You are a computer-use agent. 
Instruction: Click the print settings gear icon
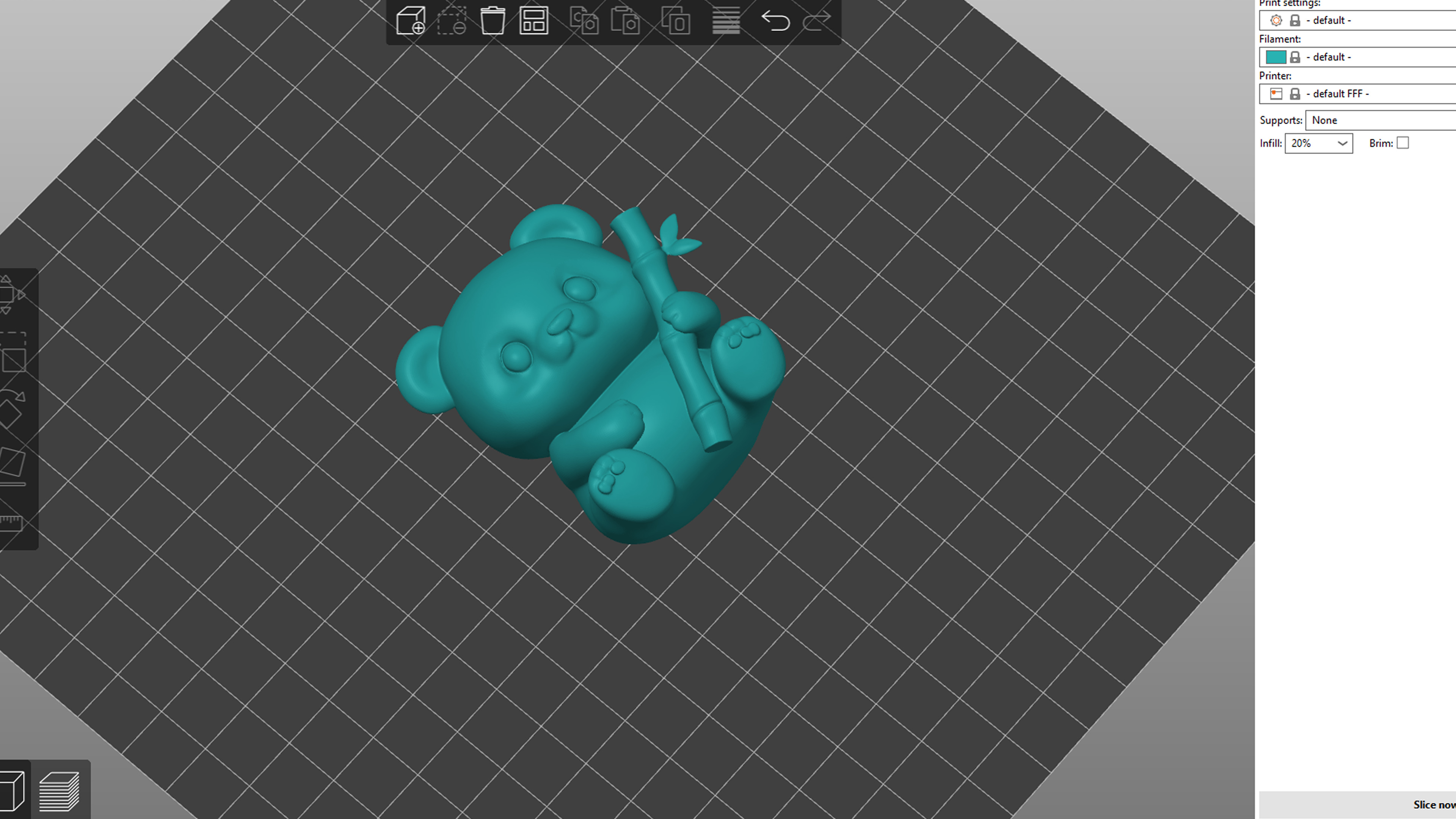coord(1276,20)
